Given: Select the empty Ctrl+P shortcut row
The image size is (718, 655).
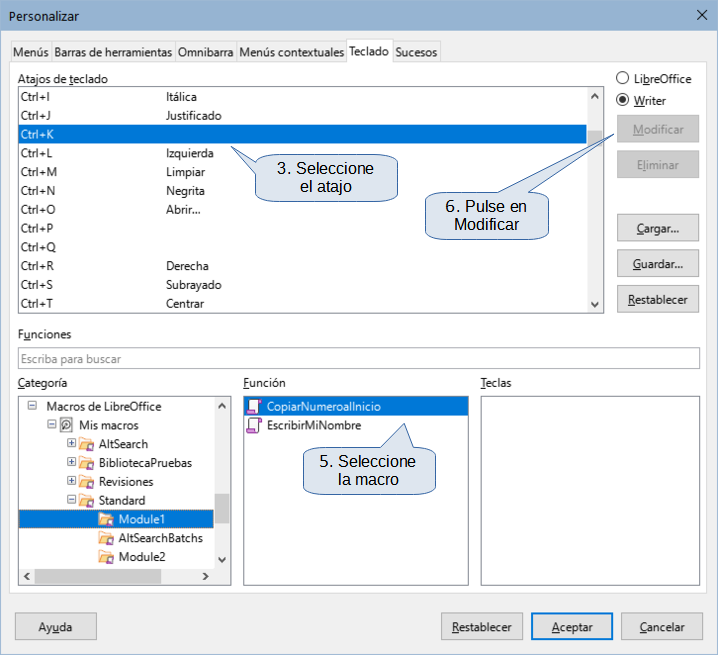Looking at the screenshot, I should [x=302, y=228].
